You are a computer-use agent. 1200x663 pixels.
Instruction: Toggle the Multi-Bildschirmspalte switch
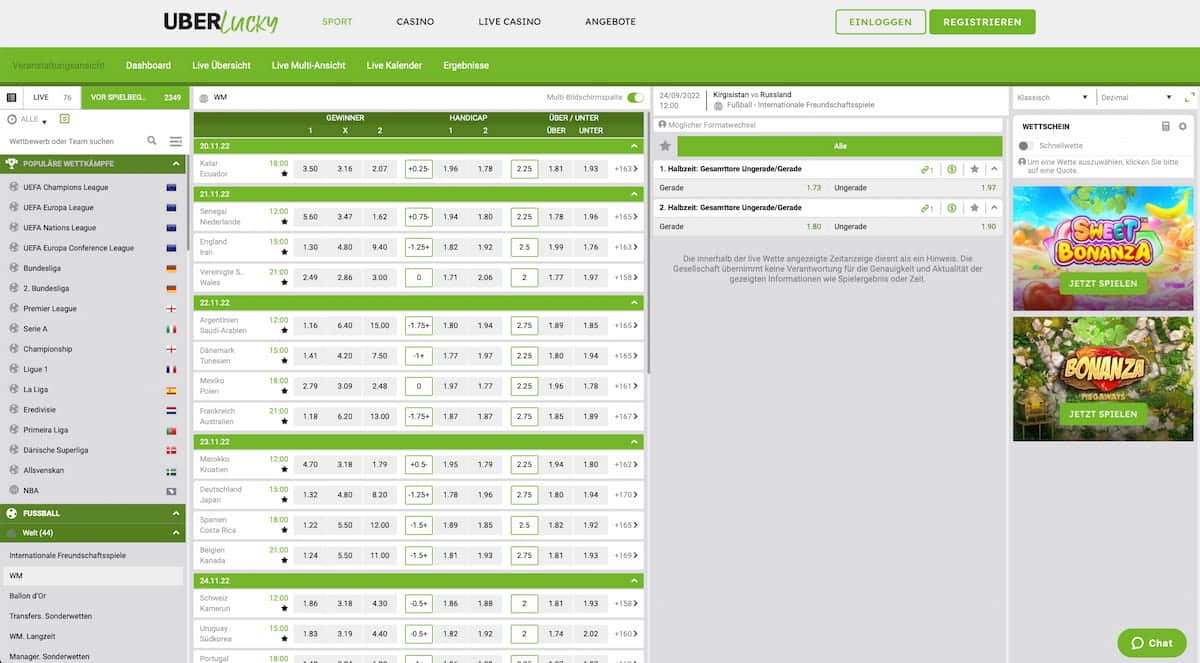[635, 97]
